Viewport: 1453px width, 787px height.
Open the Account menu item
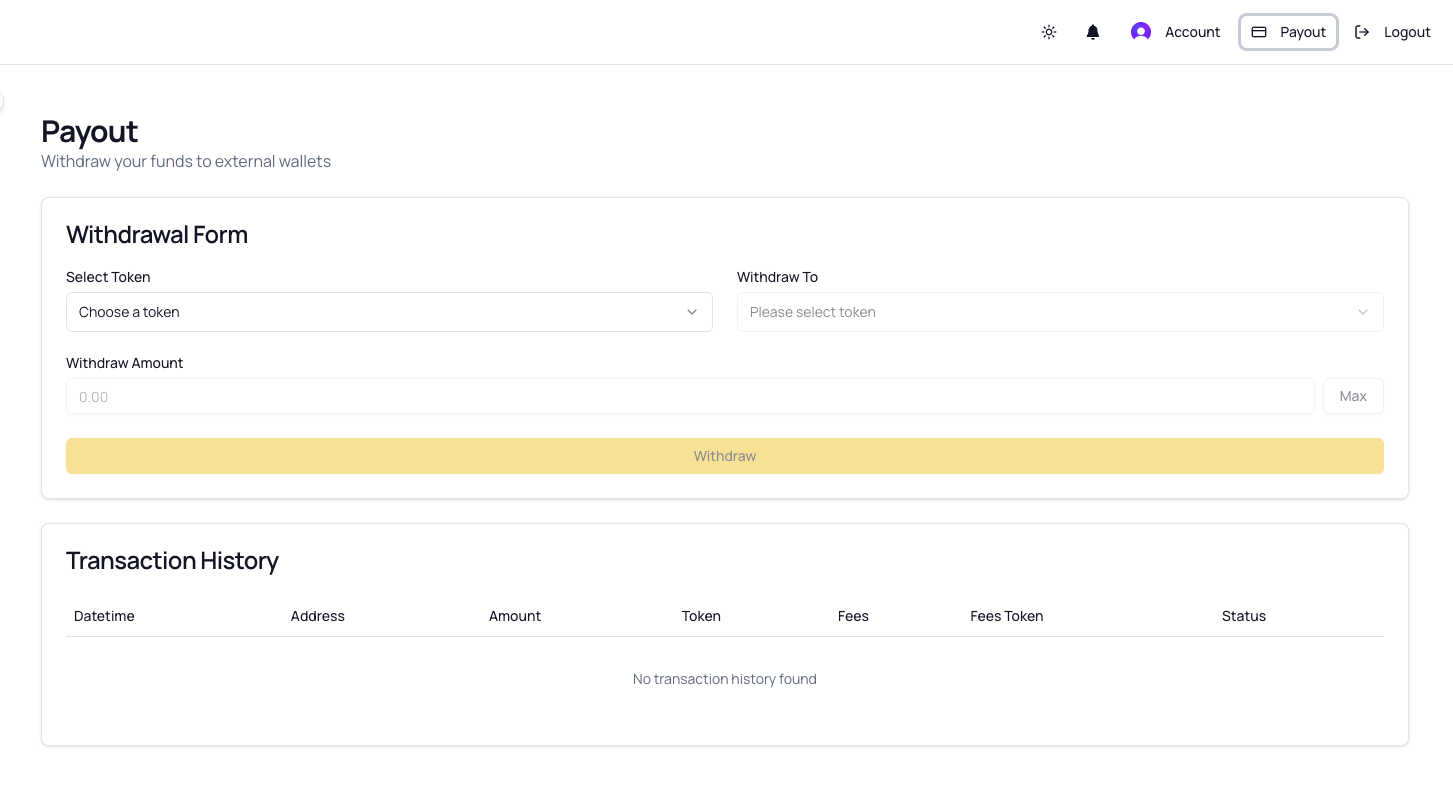coord(1192,31)
